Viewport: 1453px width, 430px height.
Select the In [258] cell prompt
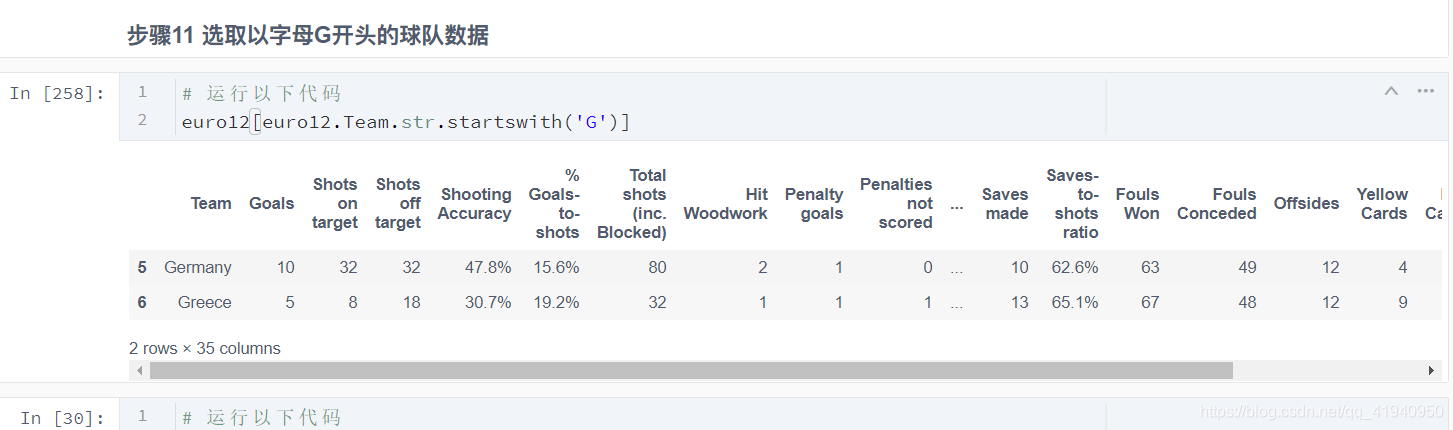57,93
